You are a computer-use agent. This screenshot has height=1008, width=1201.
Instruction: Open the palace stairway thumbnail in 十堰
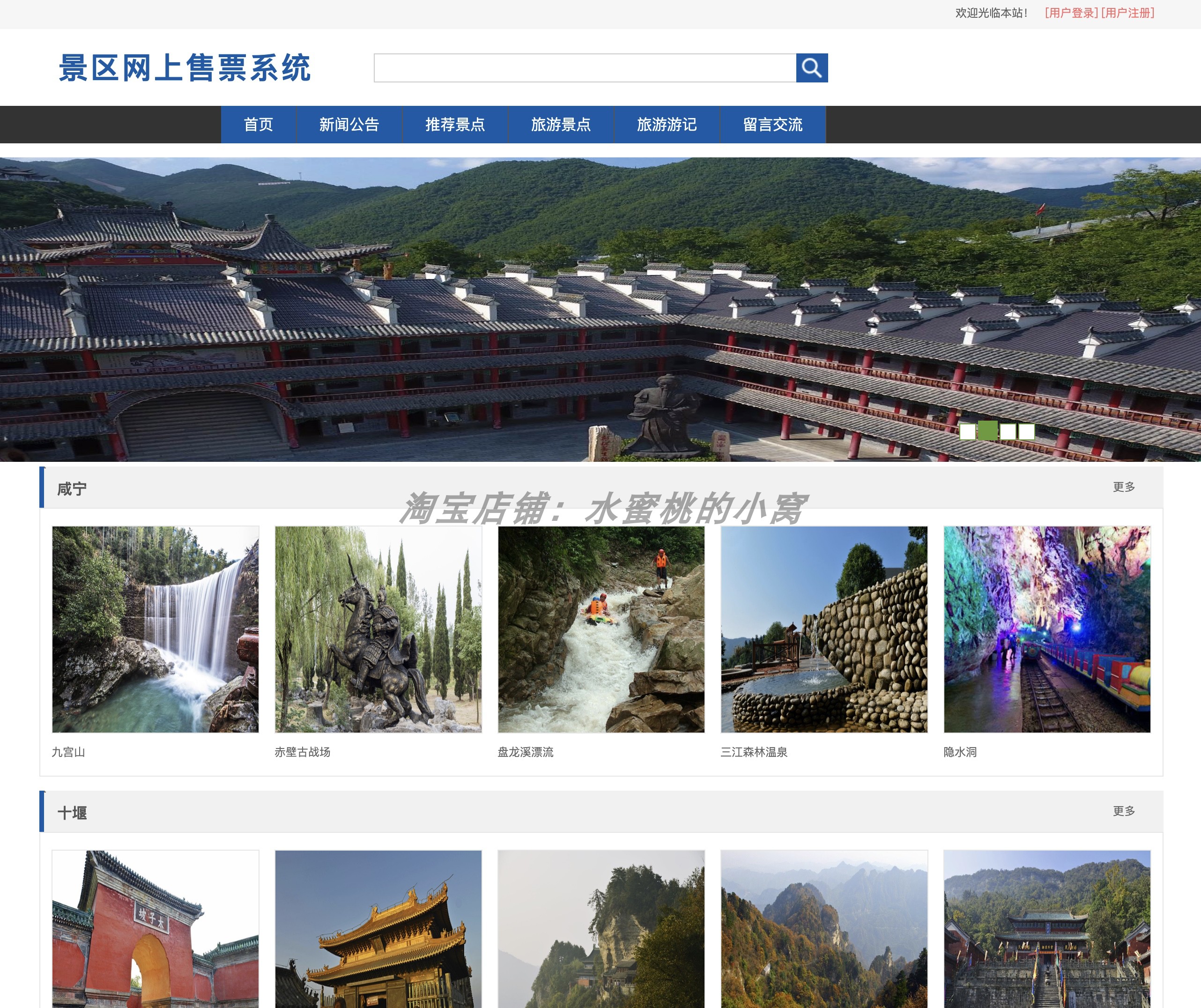tap(1047, 929)
